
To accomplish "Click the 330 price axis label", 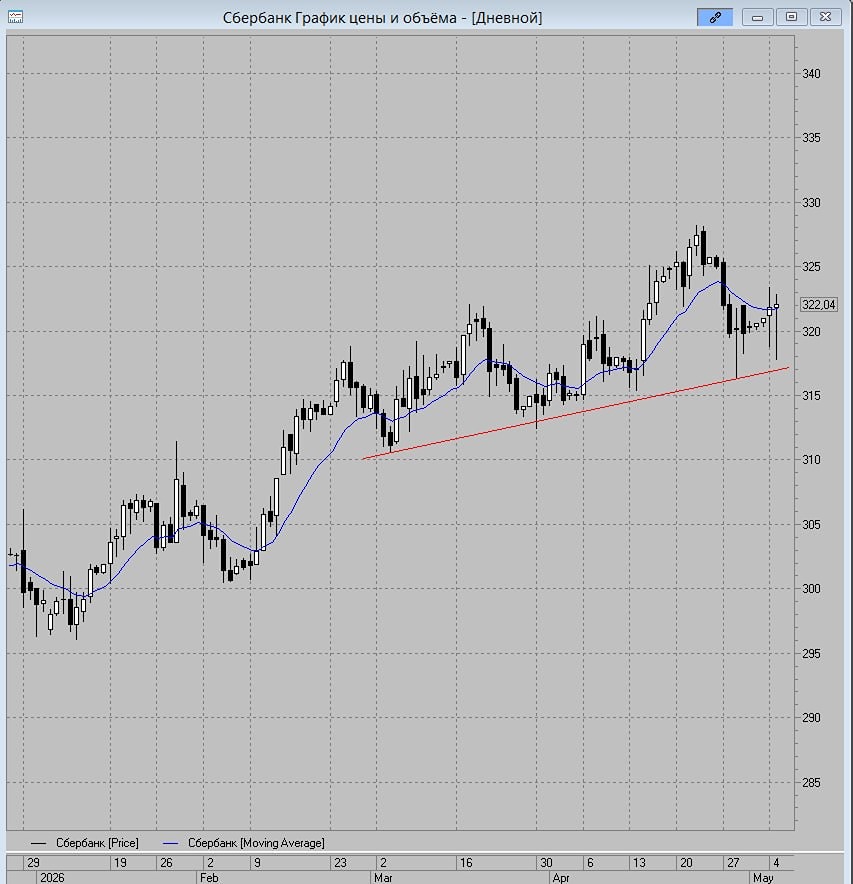I will (811, 203).
